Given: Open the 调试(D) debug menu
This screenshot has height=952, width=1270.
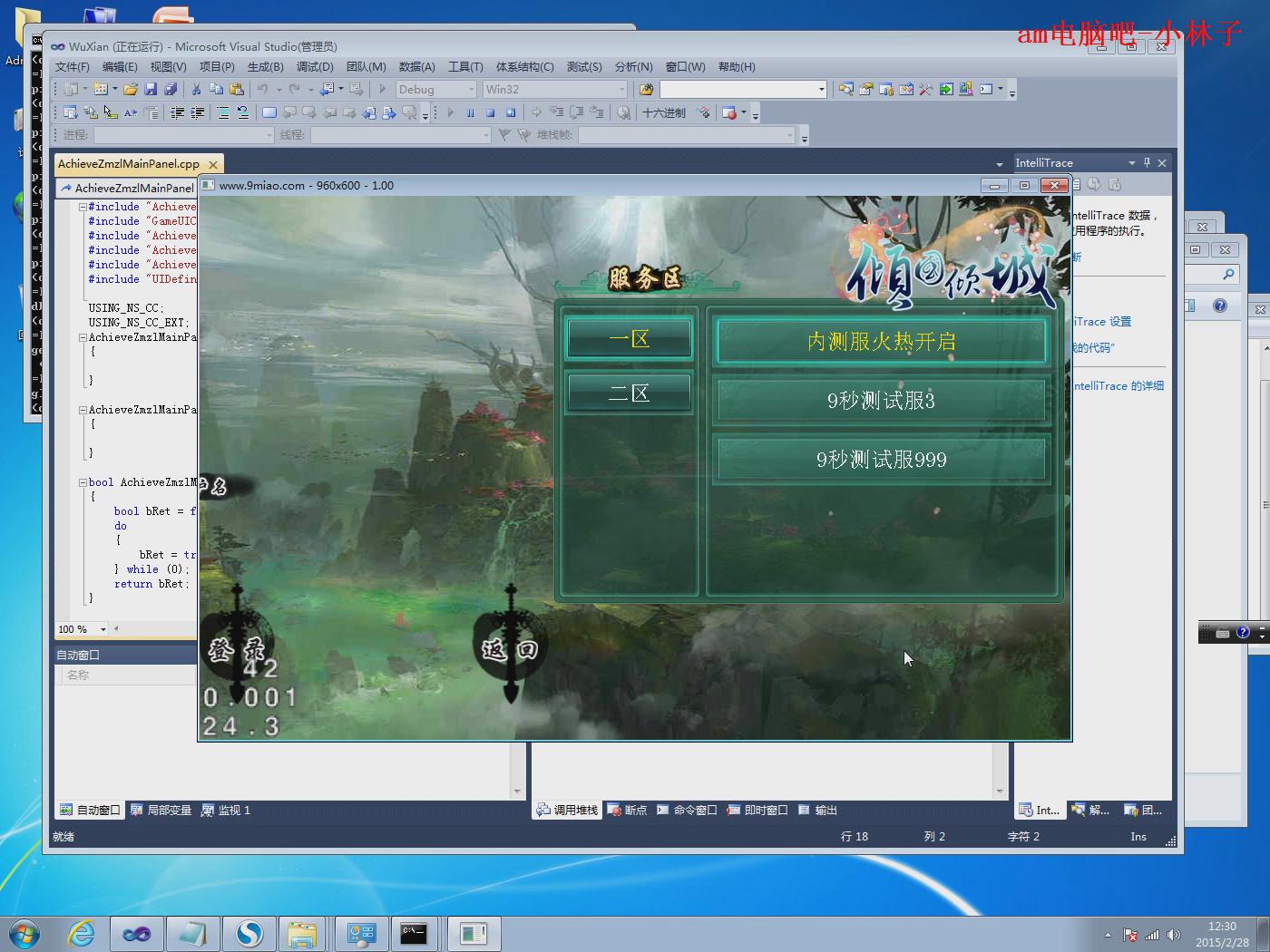Looking at the screenshot, I should 314,66.
